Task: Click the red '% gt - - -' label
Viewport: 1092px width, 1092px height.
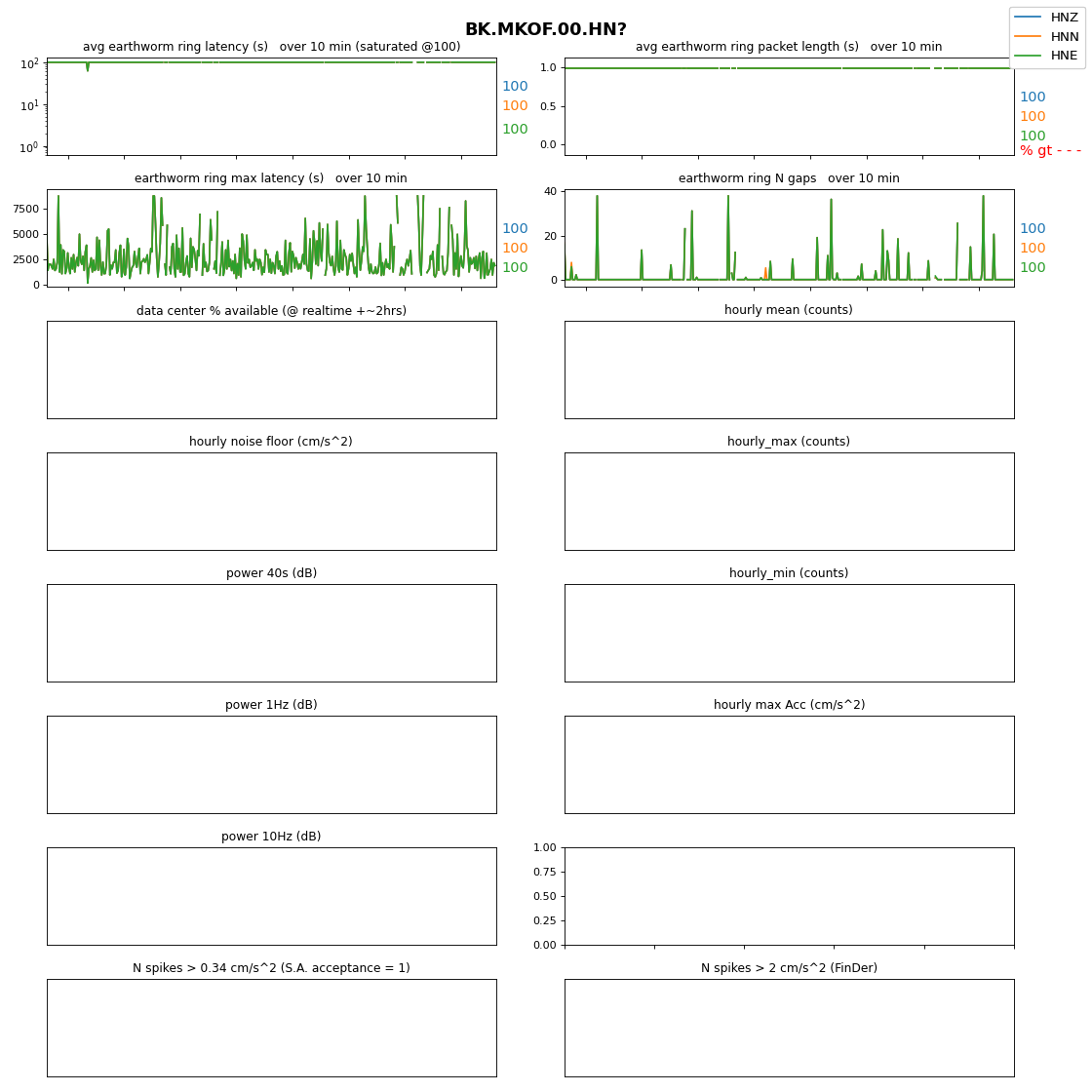Action: [1050, 150]
